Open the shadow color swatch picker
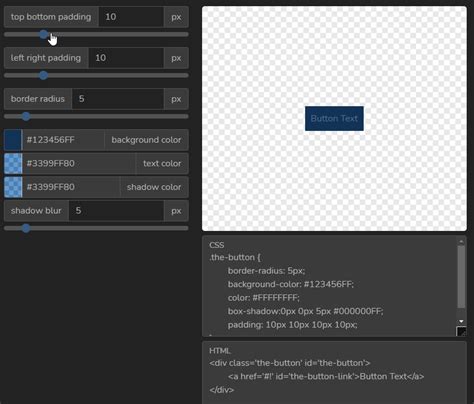This screenshot has height=404, width=474. (x=13, y=187)
